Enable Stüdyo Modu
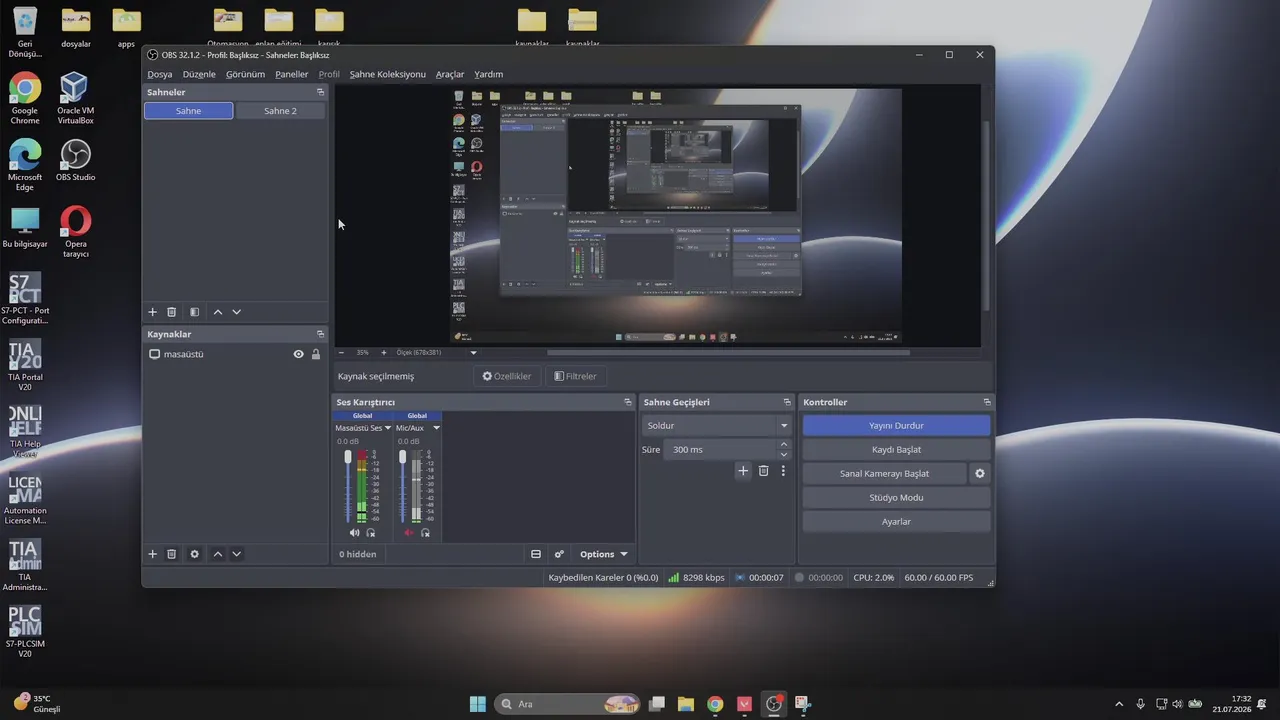Image resolution: width=1280 pixels, height=720 pixels. (896, 498)
